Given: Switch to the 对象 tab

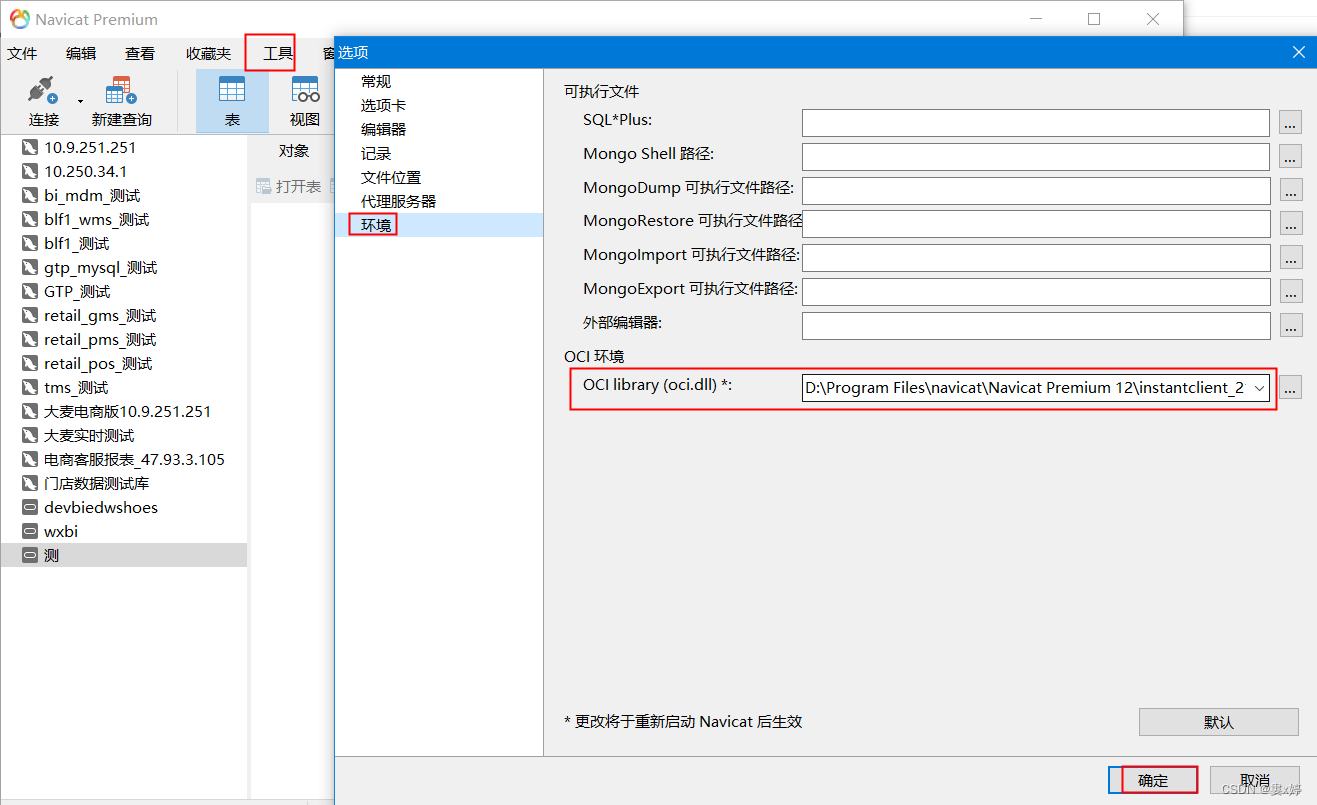Looking at the screenshot, I should (294, 151).
